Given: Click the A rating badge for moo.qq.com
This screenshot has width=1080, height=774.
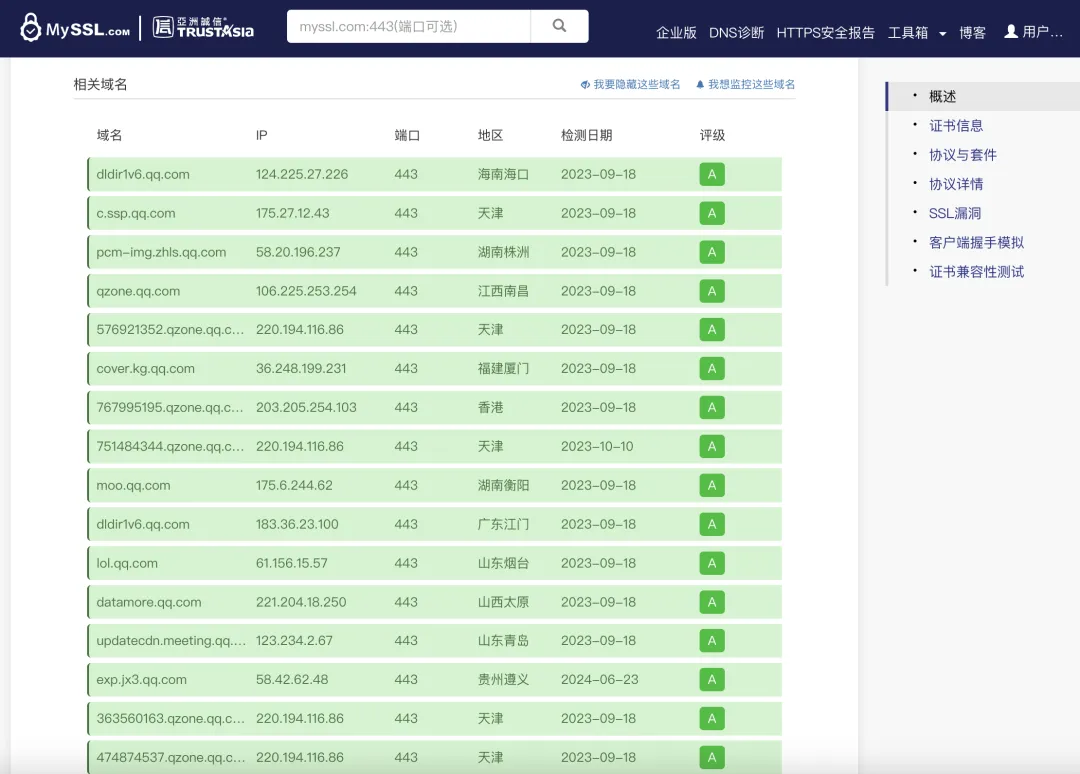Looking at the screenshot, I should click(x=712, y=485).
